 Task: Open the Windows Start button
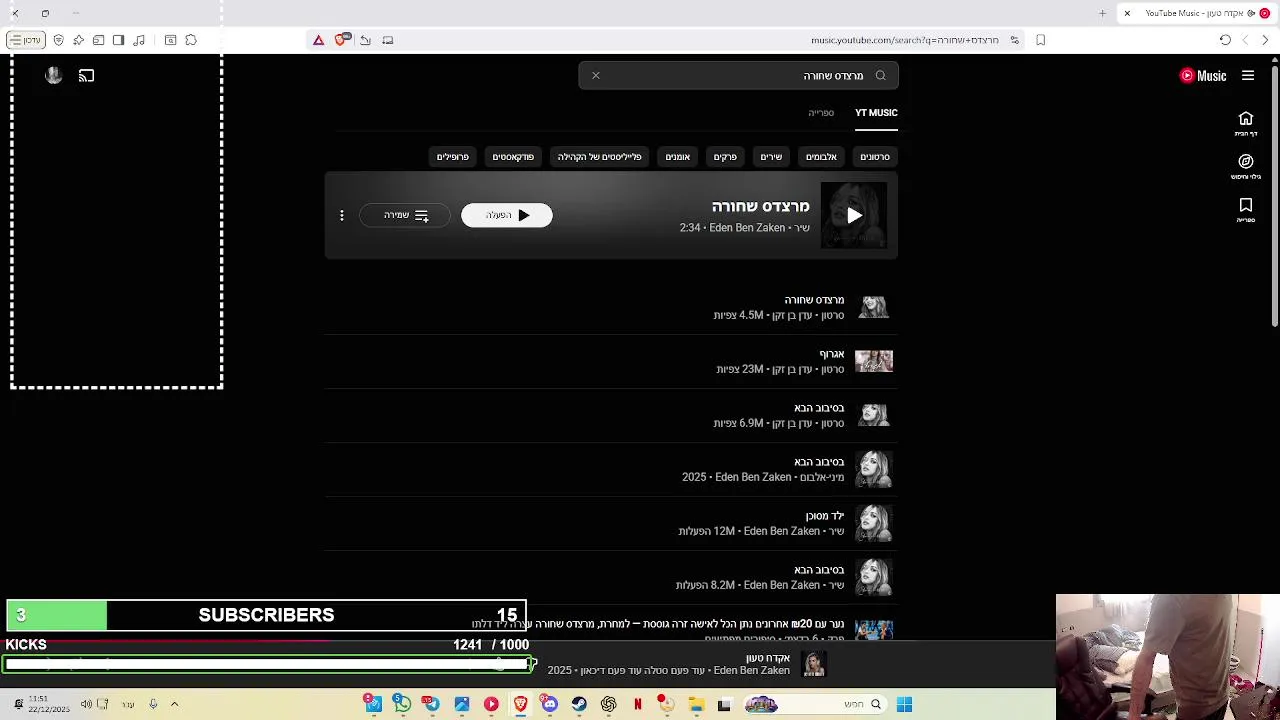(x=904, y=704)
